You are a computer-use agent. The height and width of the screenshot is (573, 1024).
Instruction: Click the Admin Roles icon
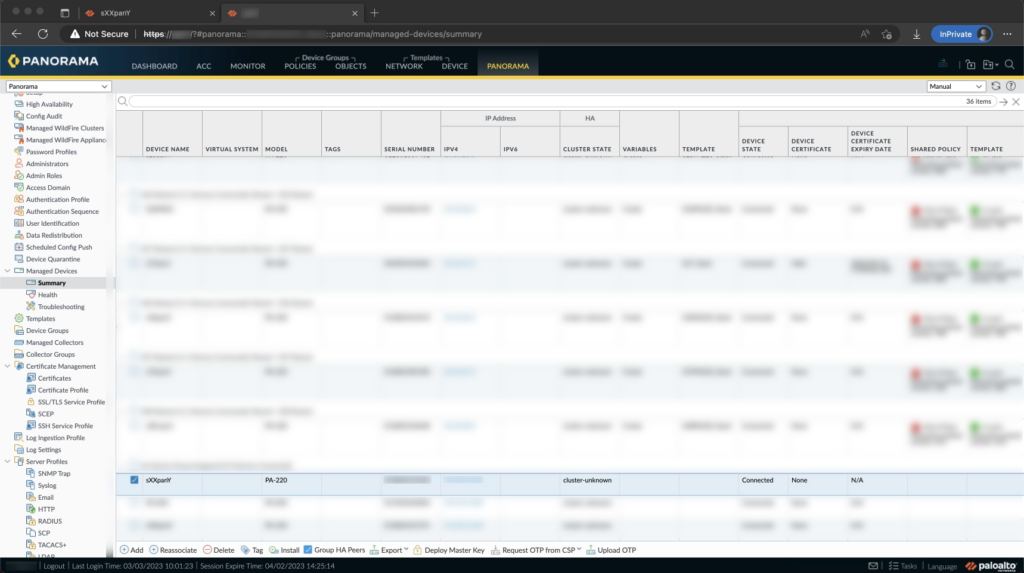tap(19, 175)
